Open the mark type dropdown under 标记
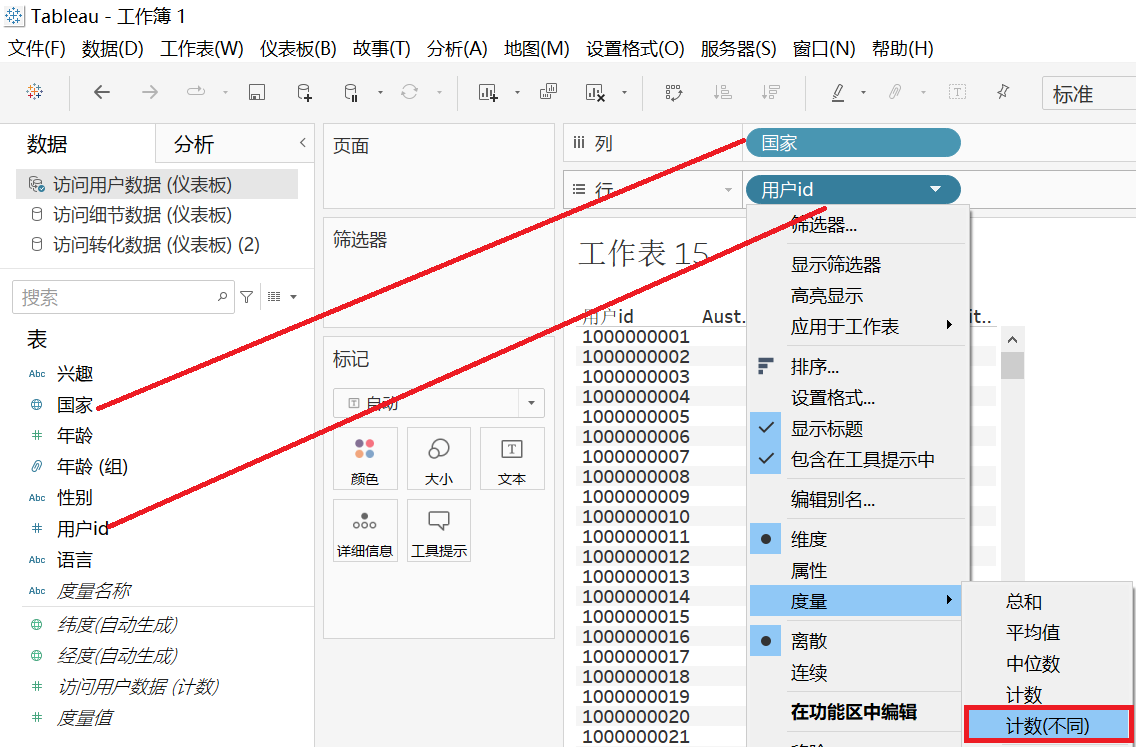 click(439, 403)
